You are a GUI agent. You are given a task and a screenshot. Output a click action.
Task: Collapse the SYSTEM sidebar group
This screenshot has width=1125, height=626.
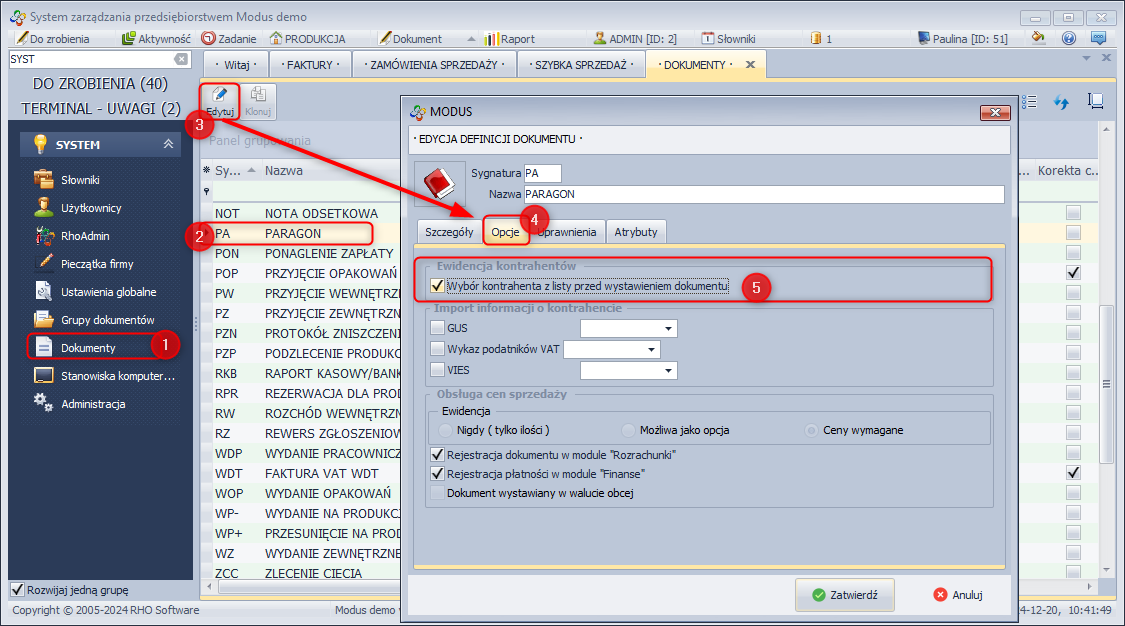[168, 145]
